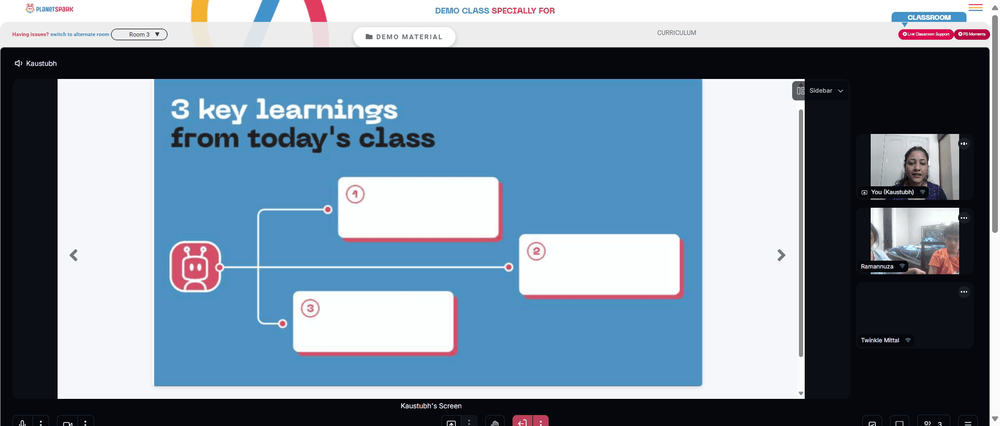Click the layout icon beside Sidebar
This screenshot has height=426, width=1000.
click(800, 91)
